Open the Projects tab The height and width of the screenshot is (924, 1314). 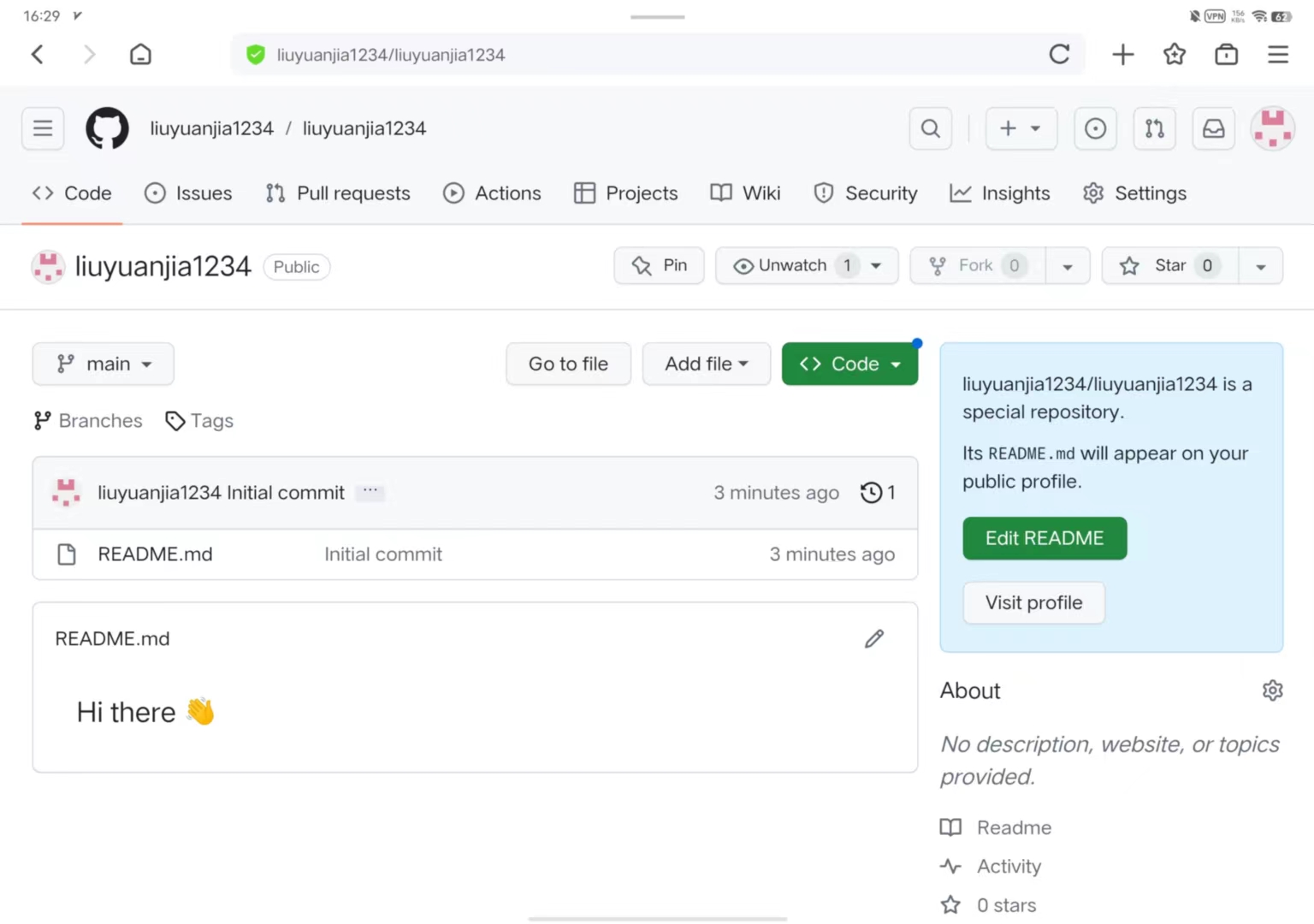(x=625, y=193)
